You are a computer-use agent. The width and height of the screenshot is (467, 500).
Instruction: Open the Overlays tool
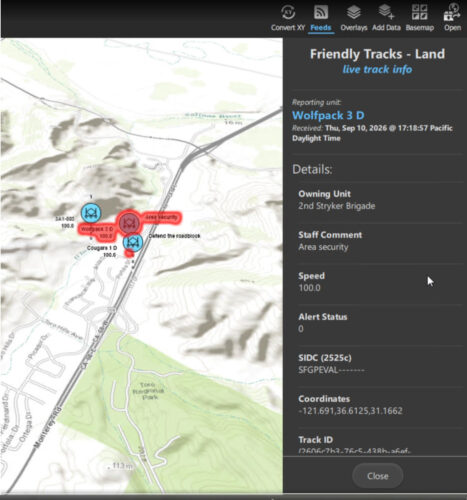pos(354,19)
